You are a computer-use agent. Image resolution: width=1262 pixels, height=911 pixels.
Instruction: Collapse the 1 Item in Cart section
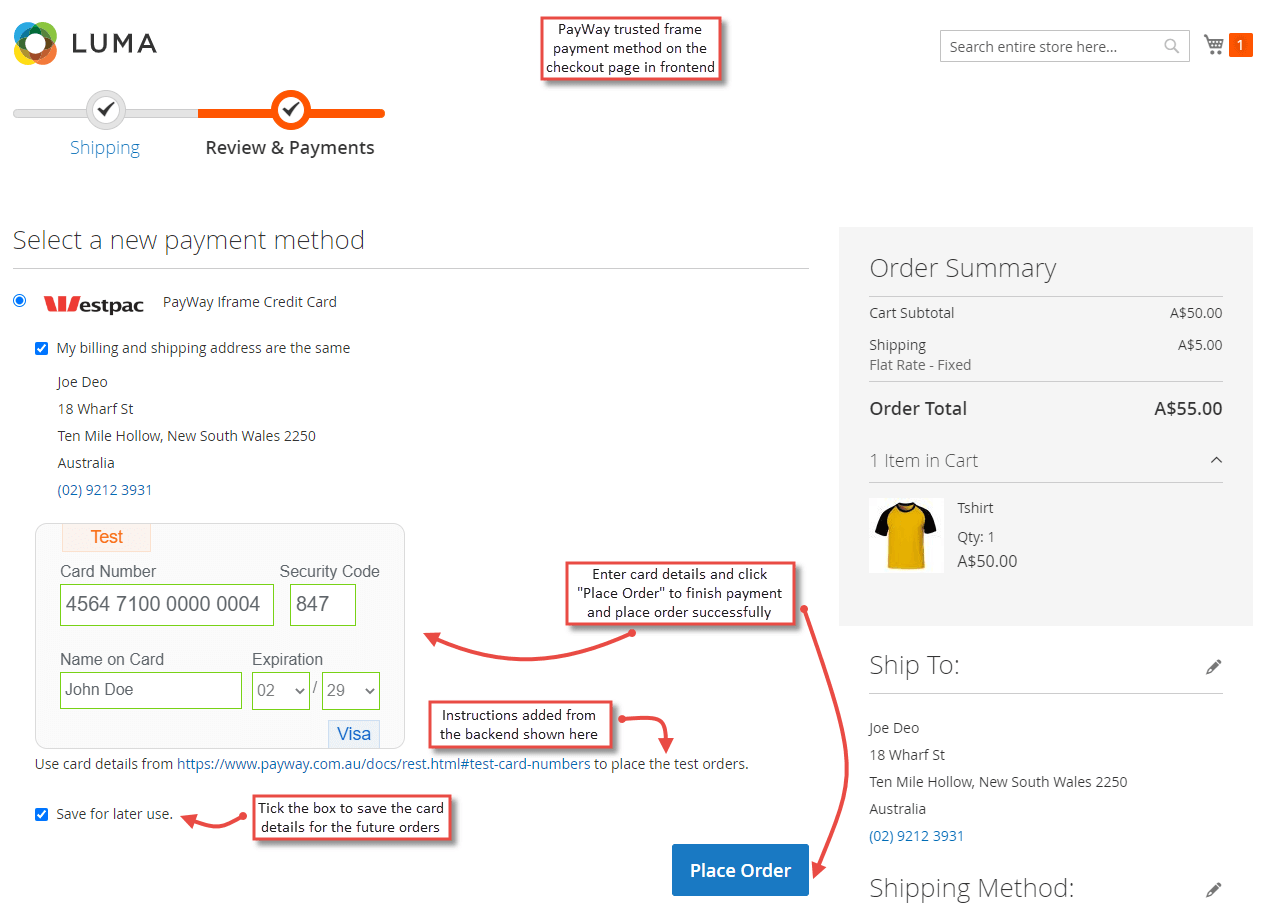coord(1215,460)
